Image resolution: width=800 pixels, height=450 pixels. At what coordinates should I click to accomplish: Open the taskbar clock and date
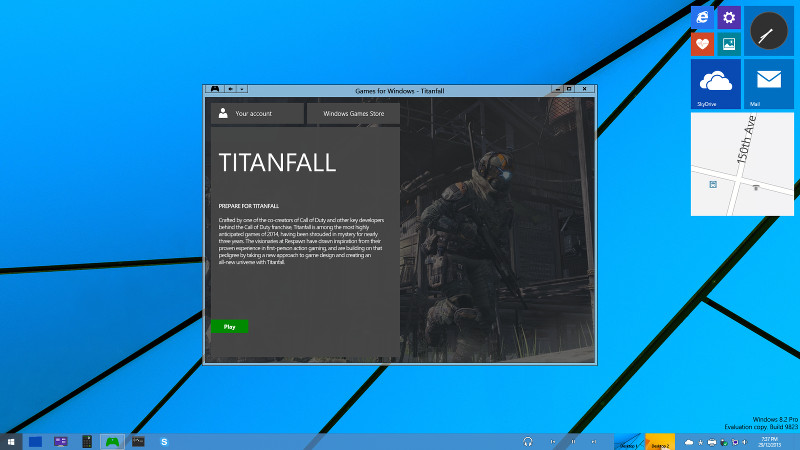[x=769, y=442]
